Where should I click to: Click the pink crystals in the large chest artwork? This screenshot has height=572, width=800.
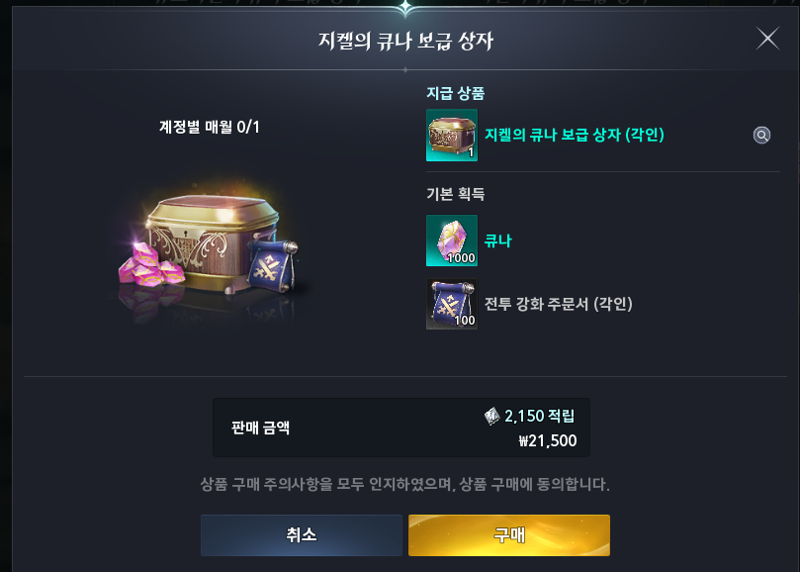click(151, 265)
